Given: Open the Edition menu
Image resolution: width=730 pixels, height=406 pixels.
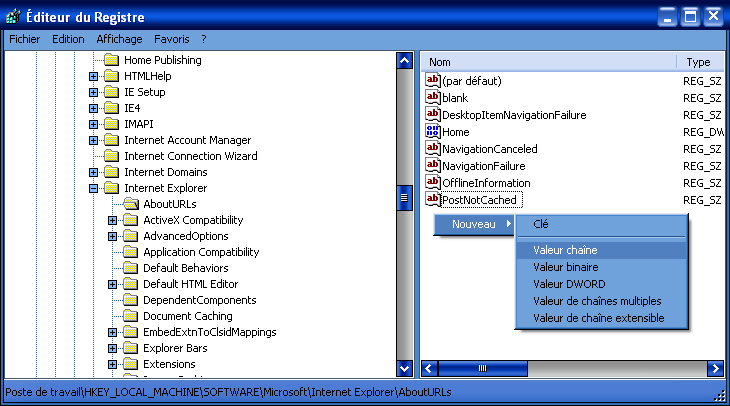Looking at the screenshot, I should tap(68, 39).
